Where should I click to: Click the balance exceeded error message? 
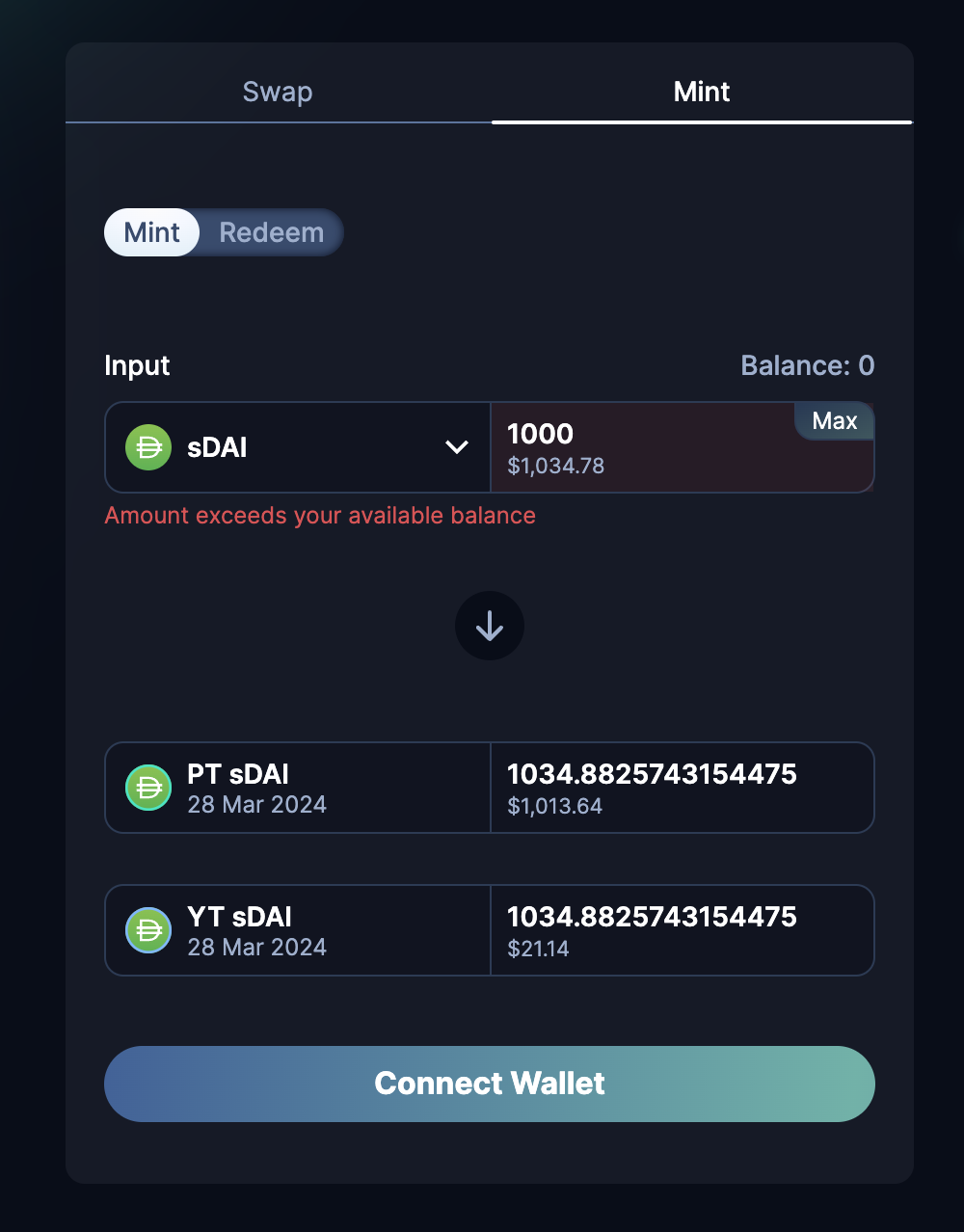(320, 516)
